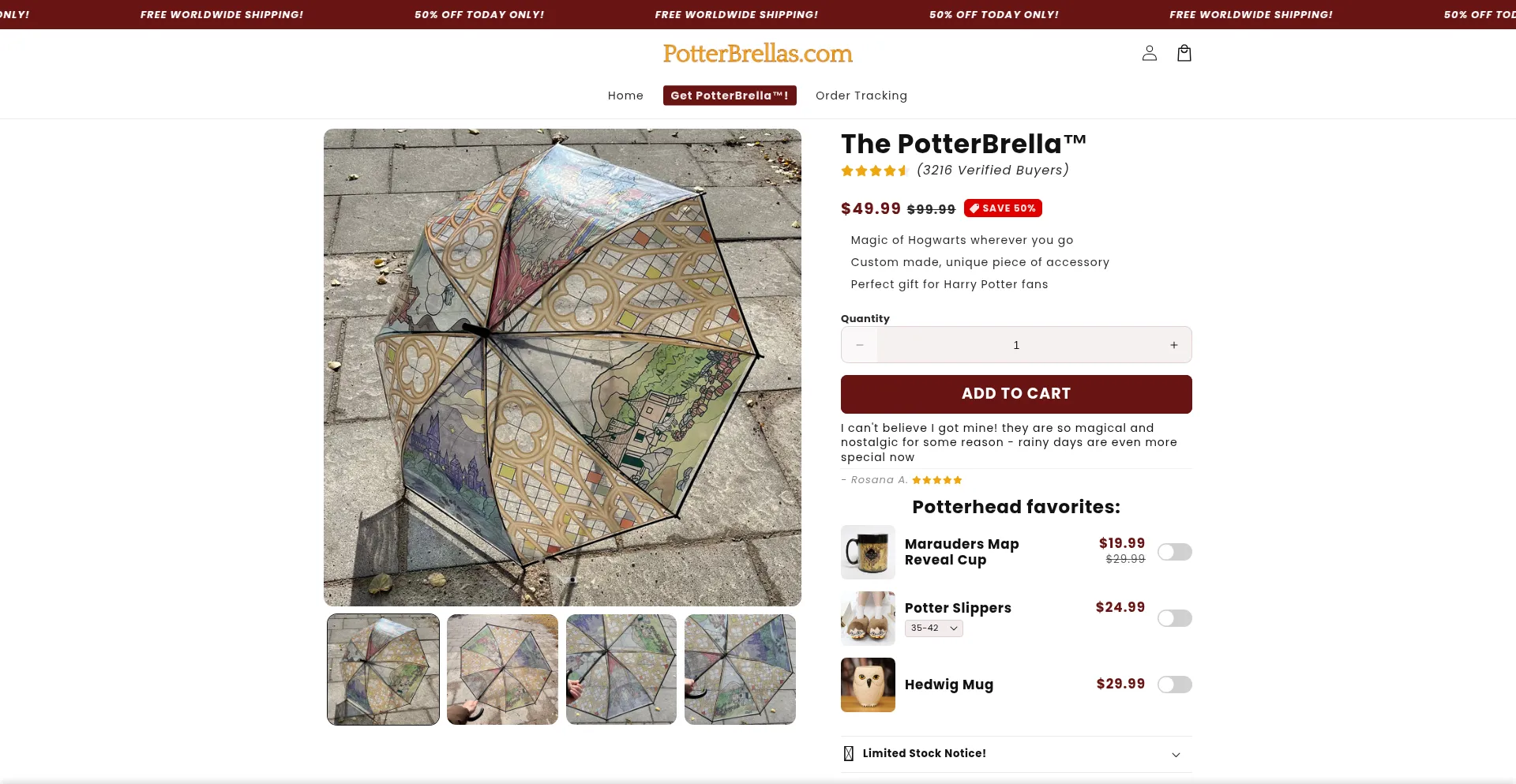Go to the Home menu item
The height and width of the screenshot is (784, 1516).
625,96
